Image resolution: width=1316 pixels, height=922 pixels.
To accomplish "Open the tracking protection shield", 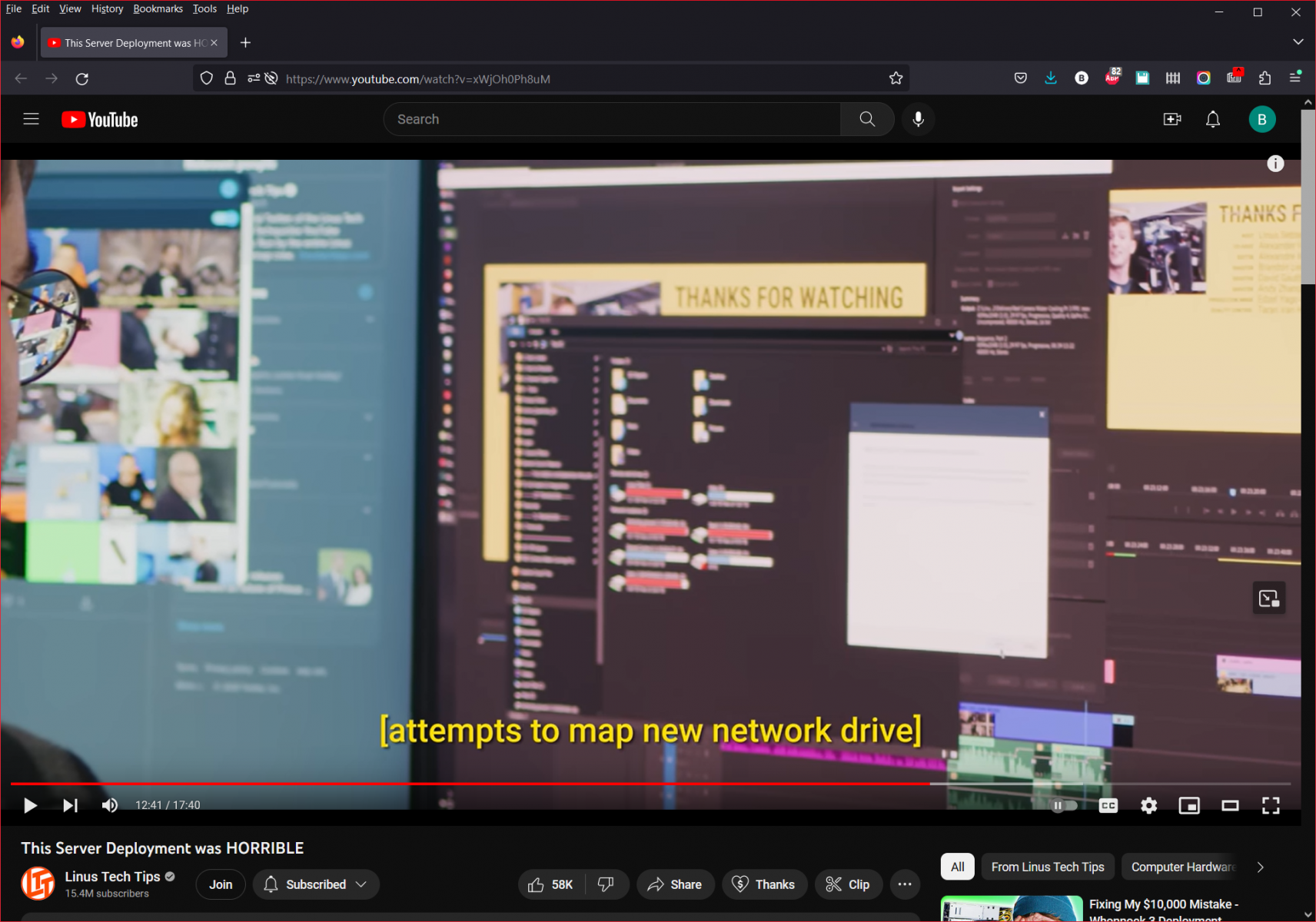I will click(206, 78).
